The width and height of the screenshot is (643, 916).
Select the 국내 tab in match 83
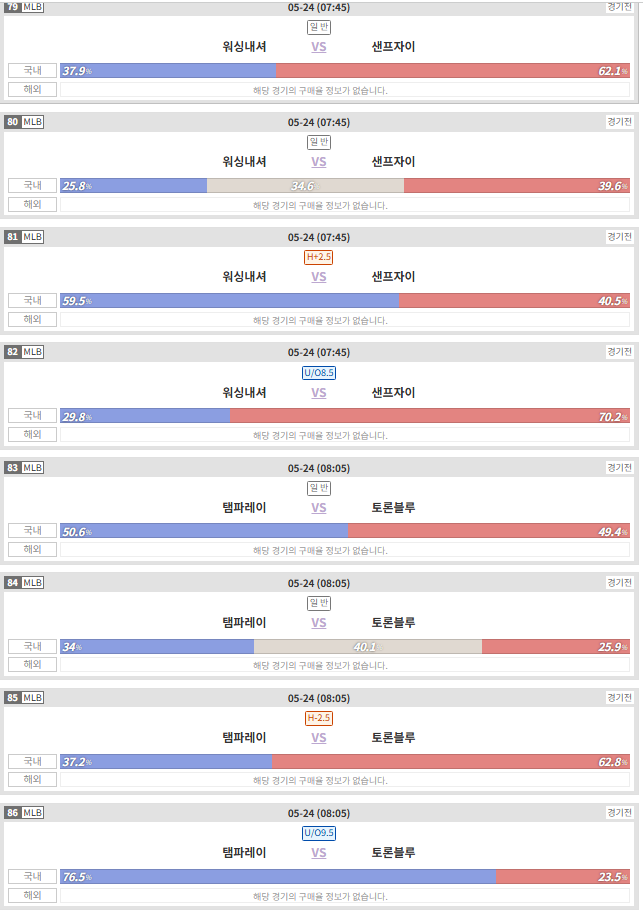(x=32, y=530)
